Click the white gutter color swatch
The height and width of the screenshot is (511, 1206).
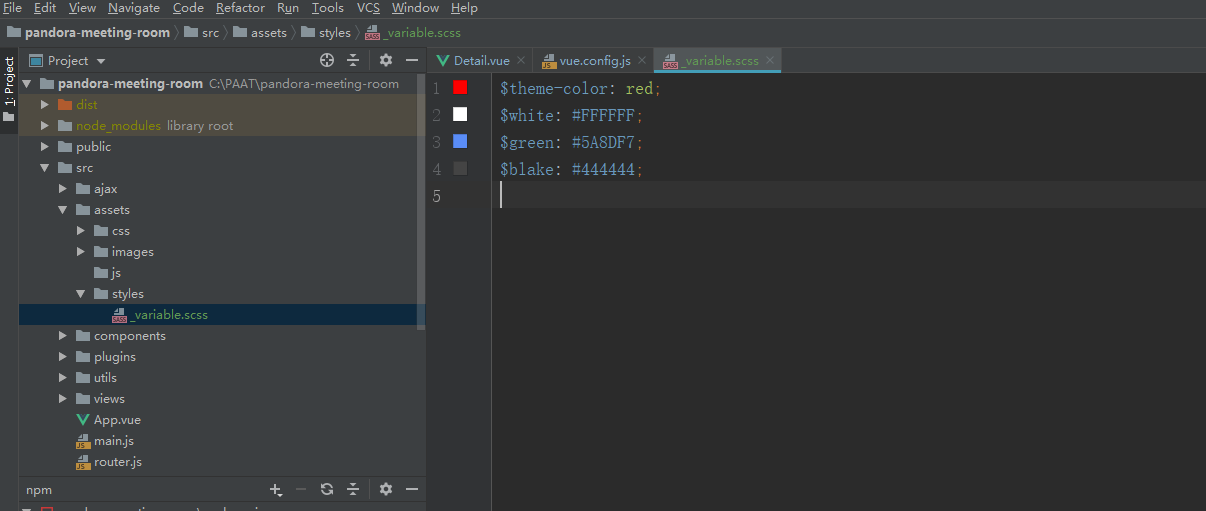460,114
